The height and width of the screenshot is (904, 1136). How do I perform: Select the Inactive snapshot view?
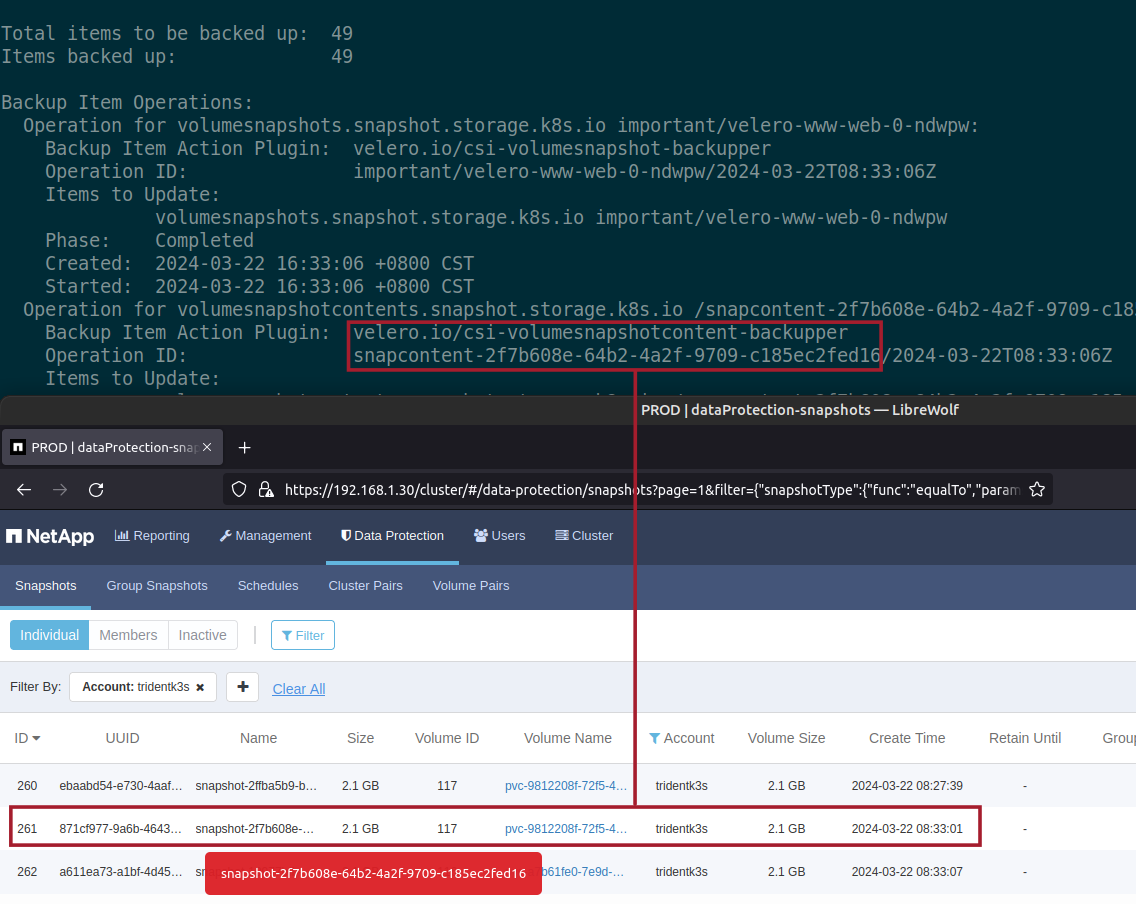[203, 635]
